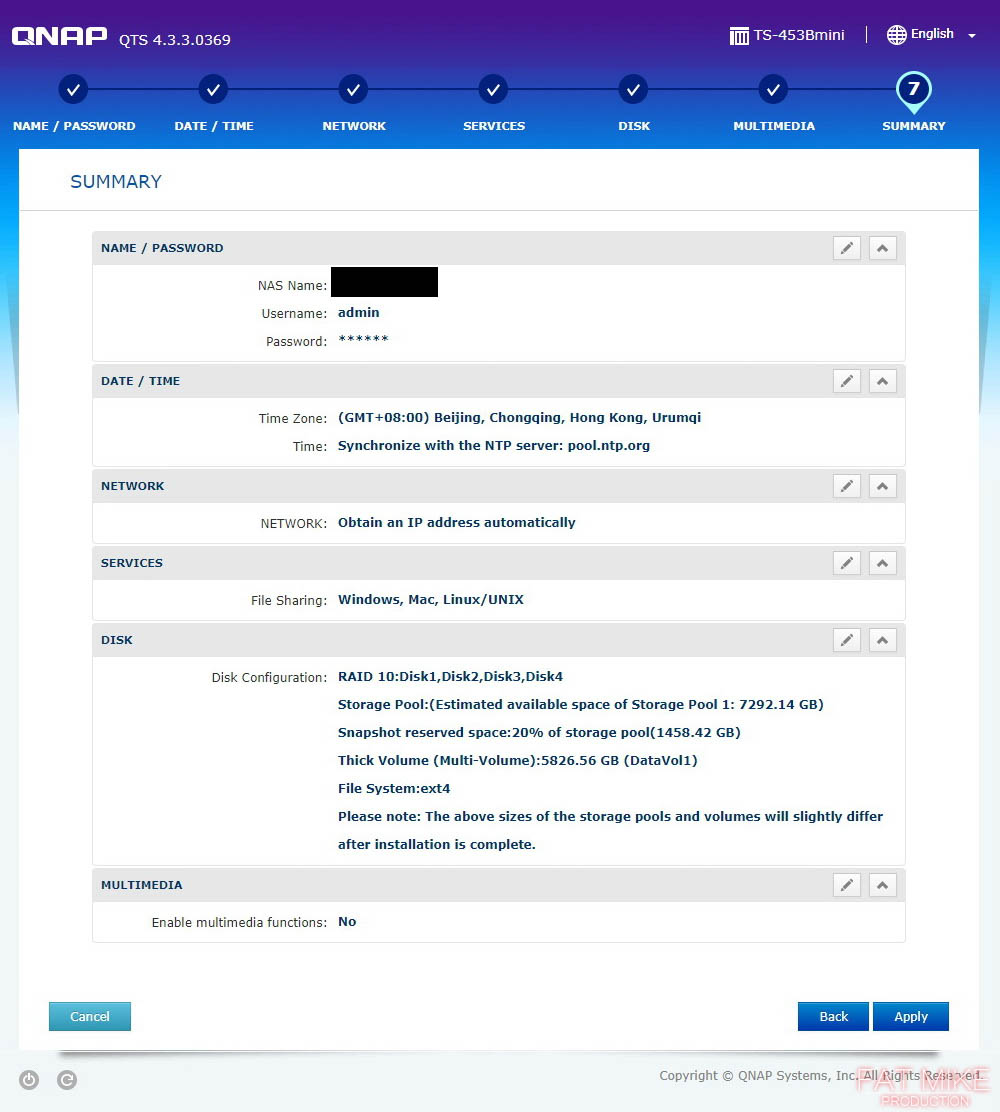Collapse the Network section
This screenshot has width=1000, height=1112.
(882, 486)
